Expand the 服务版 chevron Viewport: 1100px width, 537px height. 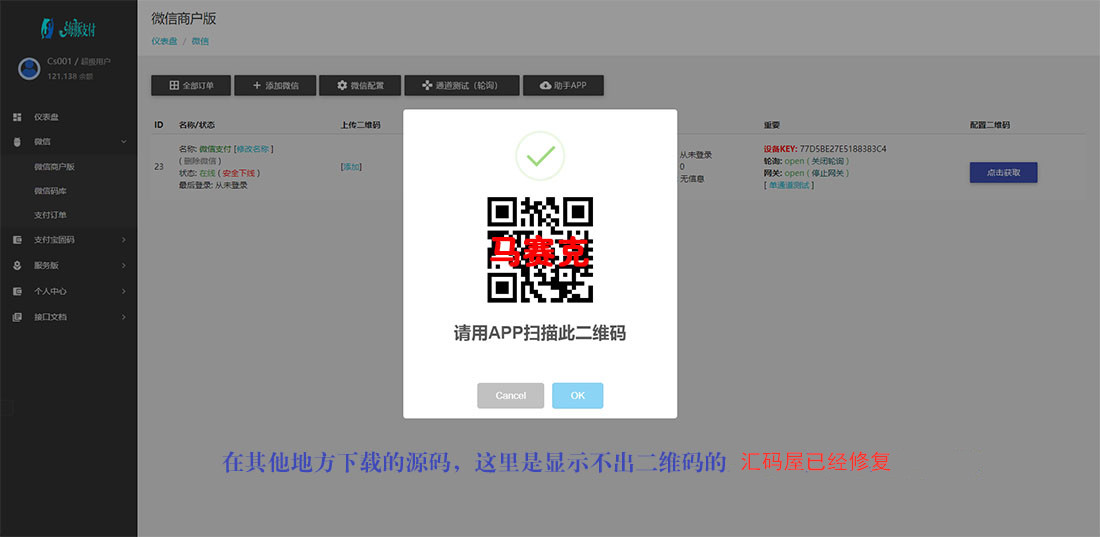pyautogui.click(x=124, y=265)
